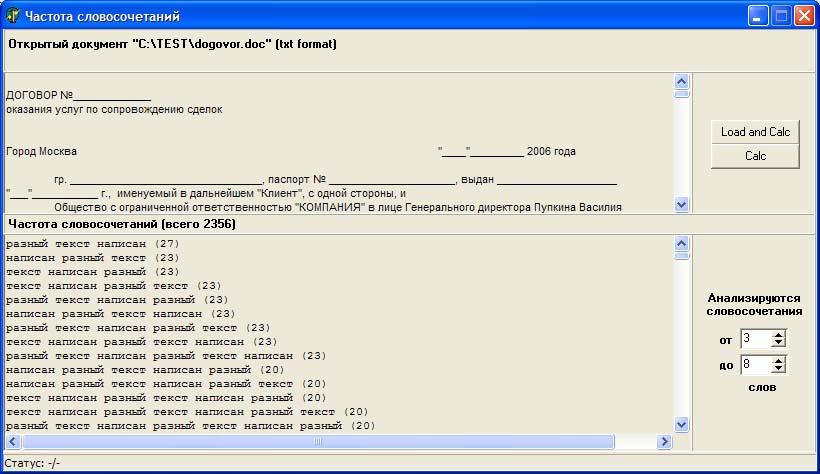Screen dimensions: 820x474
Task: Minimize the Частота словосочетаний window
Action: 759,15
